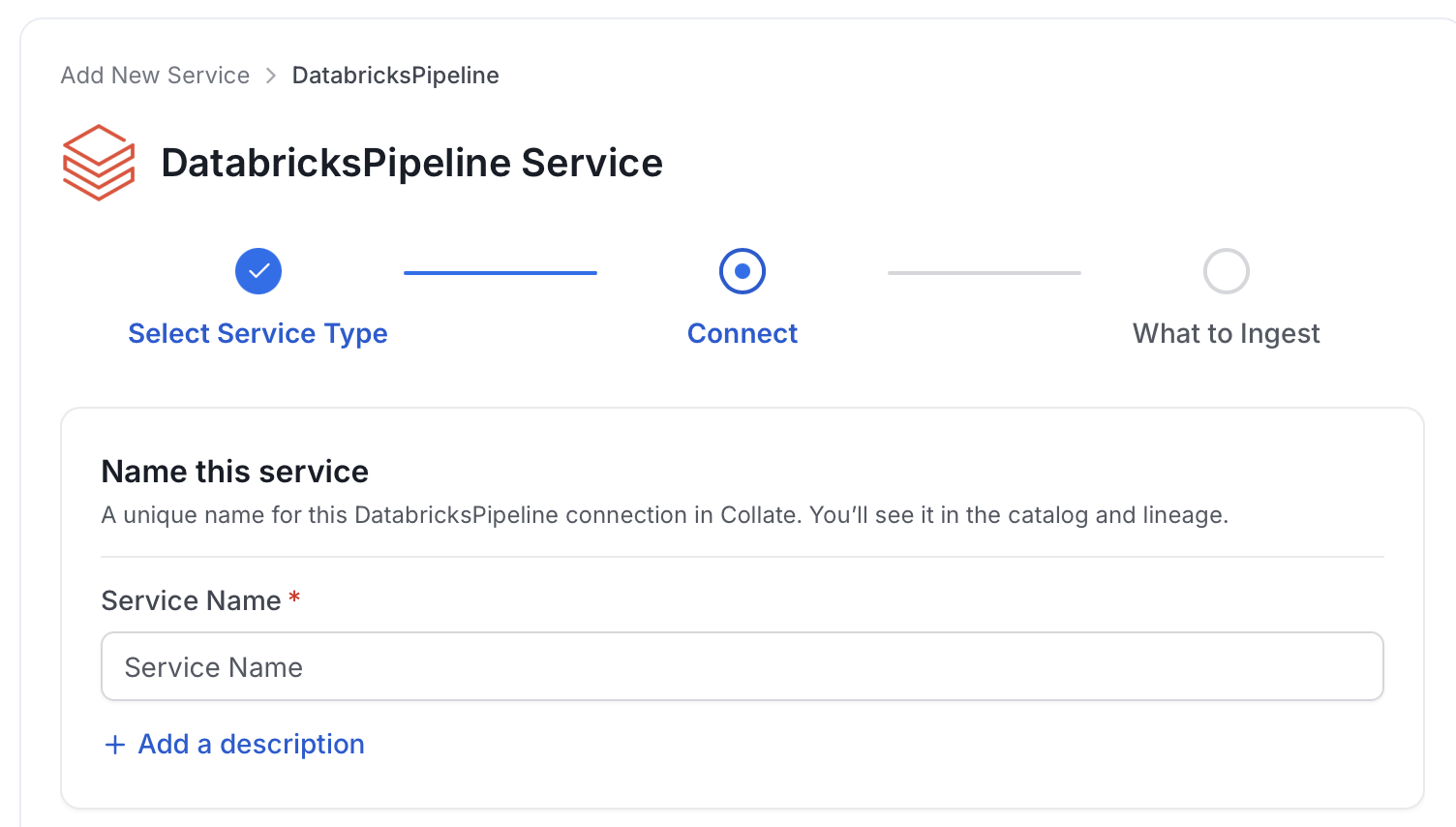Click the What to Ingest step circle
This screenshot has width=1456, height=827.
1227,271
